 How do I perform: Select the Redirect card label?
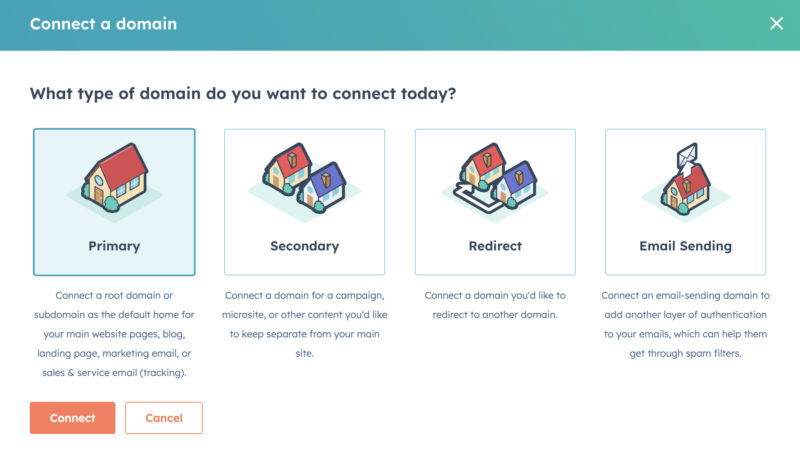tap(495, 246)
